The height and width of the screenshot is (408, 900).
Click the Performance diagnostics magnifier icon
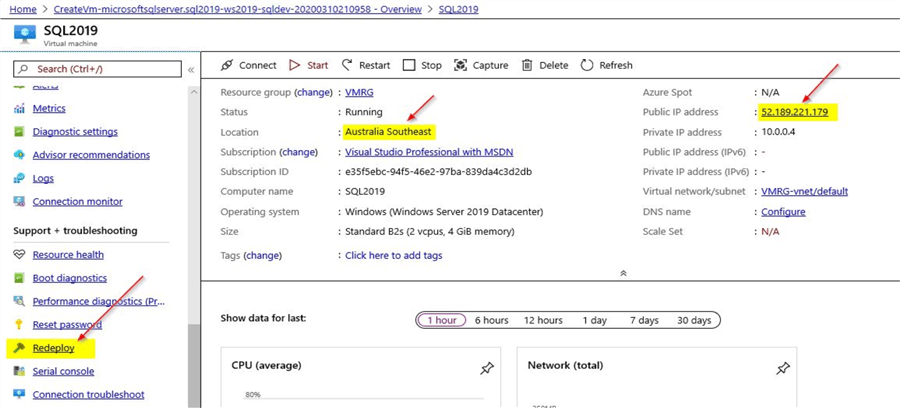(x=20, y=301)
